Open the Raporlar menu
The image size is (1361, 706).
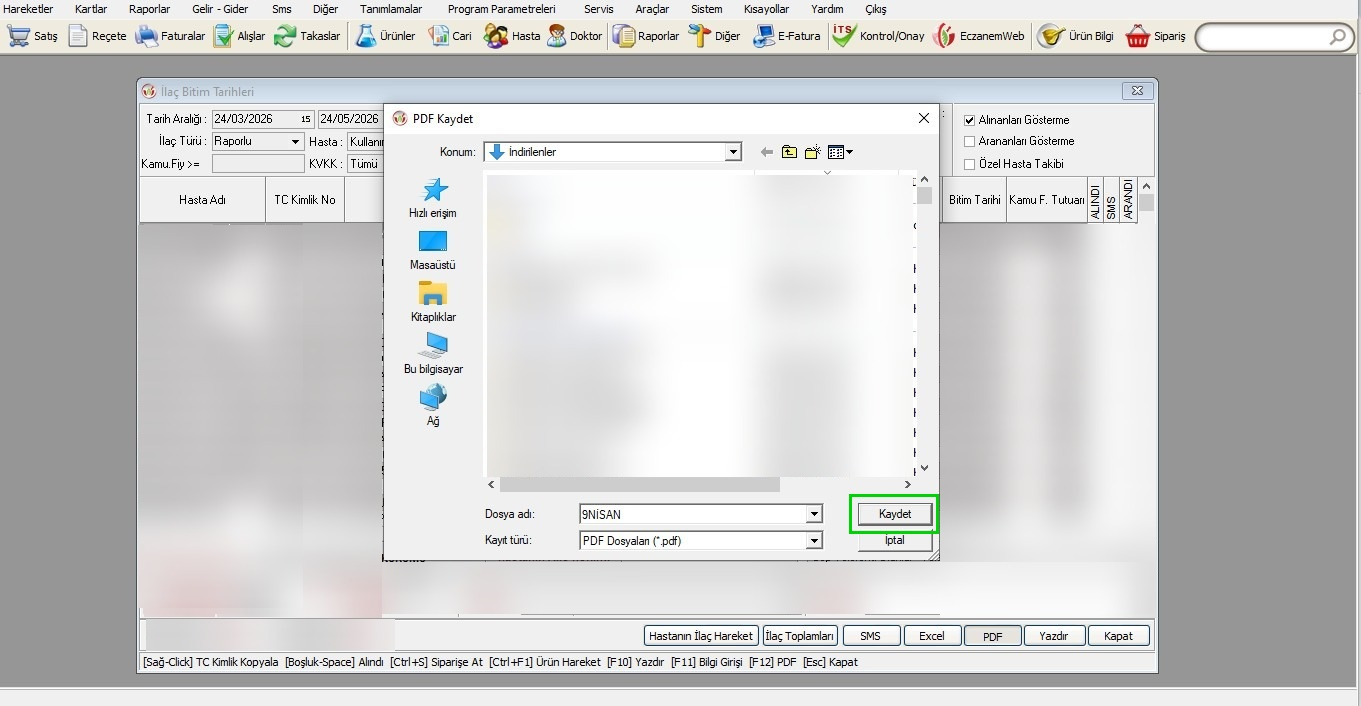tap(149, 9)
